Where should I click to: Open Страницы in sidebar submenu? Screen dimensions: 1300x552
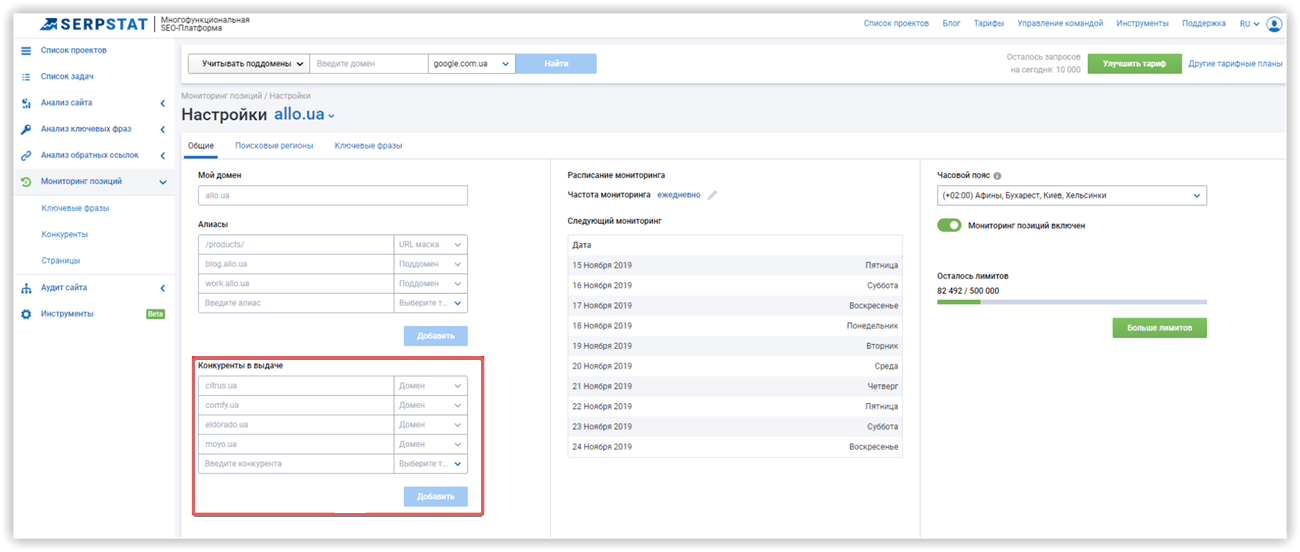click(x=60, y=260)
